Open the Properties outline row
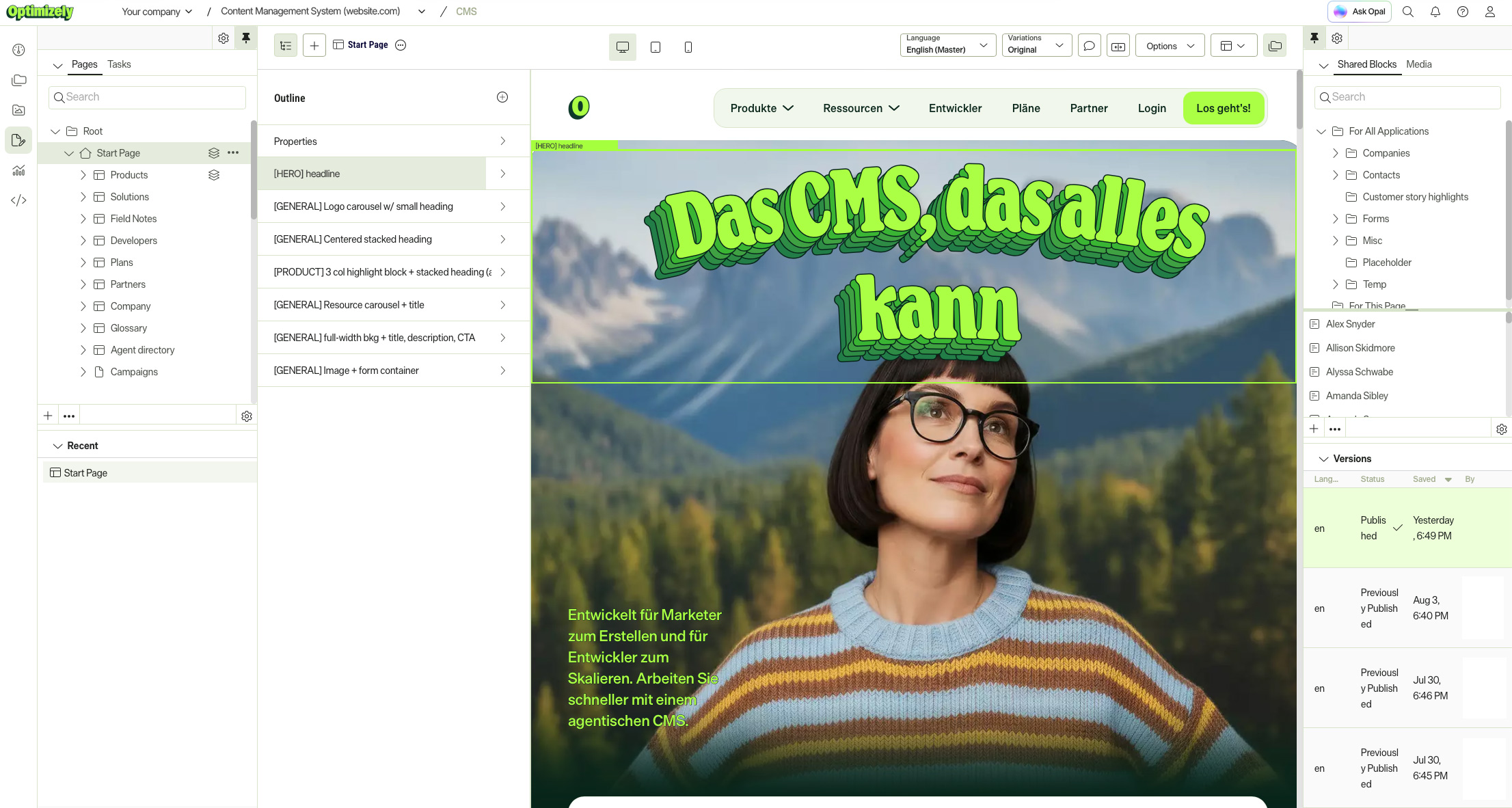 [x=393, y=142]
